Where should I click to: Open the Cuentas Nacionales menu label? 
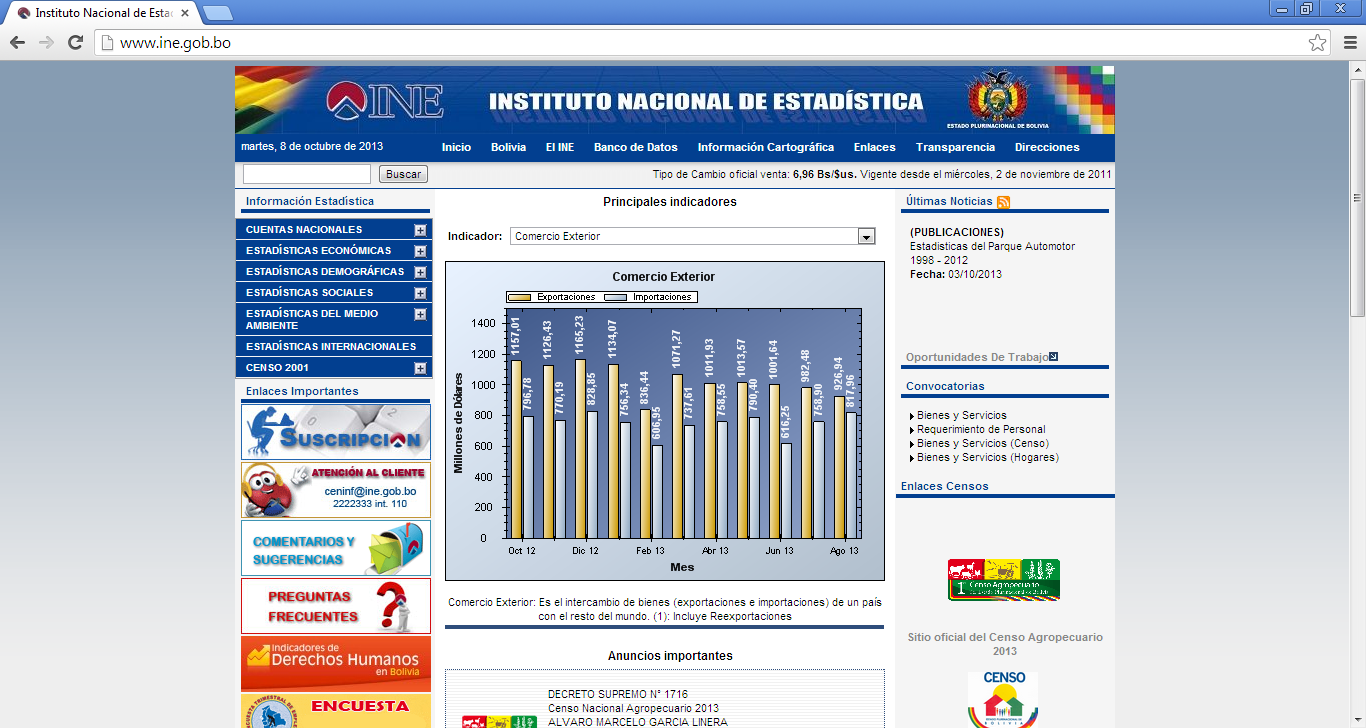pyautogui.click(x=304, y=230)
